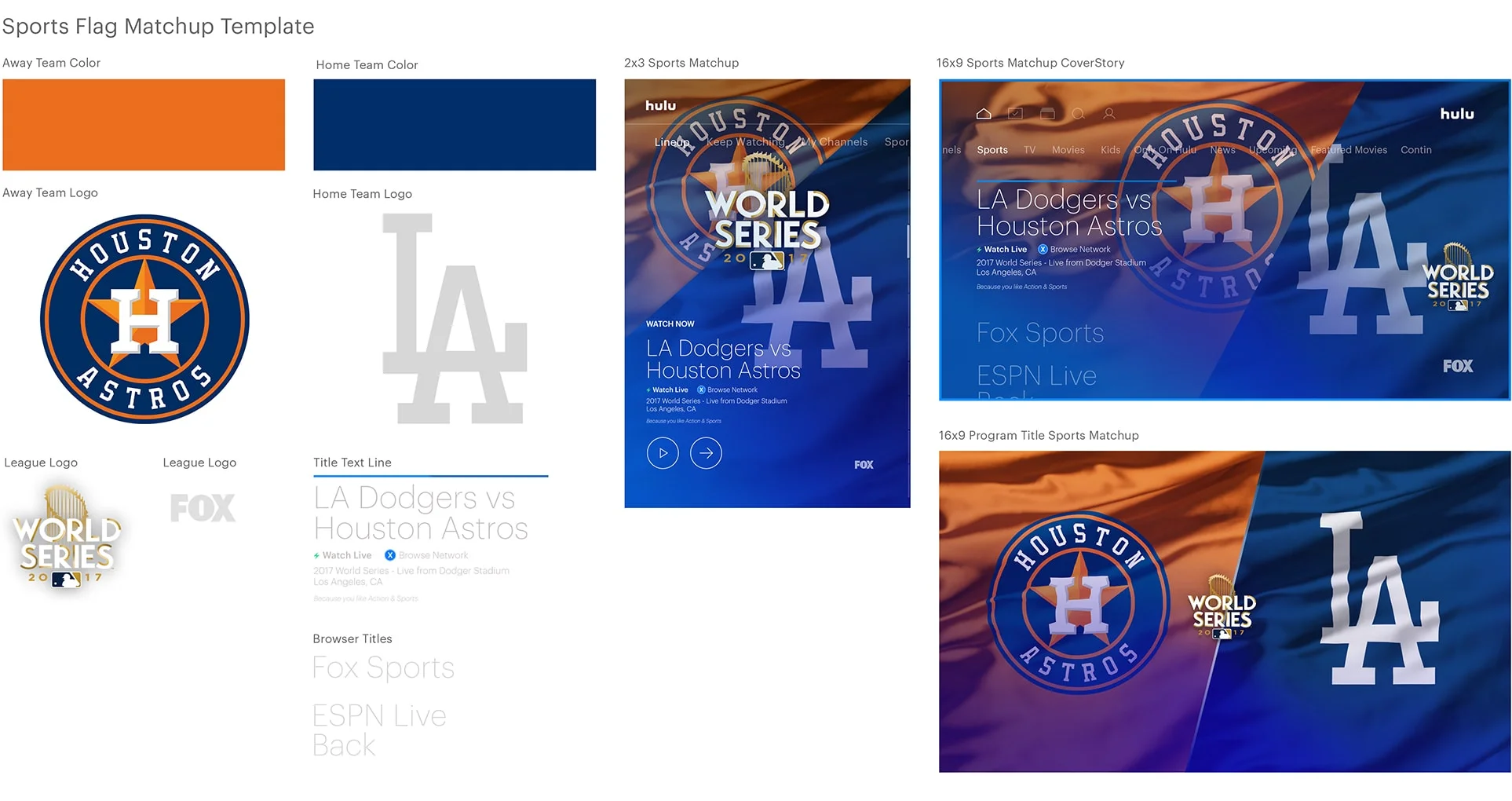This screenshot has width=1512, height=801.
Task: Click the FOX logo in 2x3 Sports Matchup
Action: (864, 465)
